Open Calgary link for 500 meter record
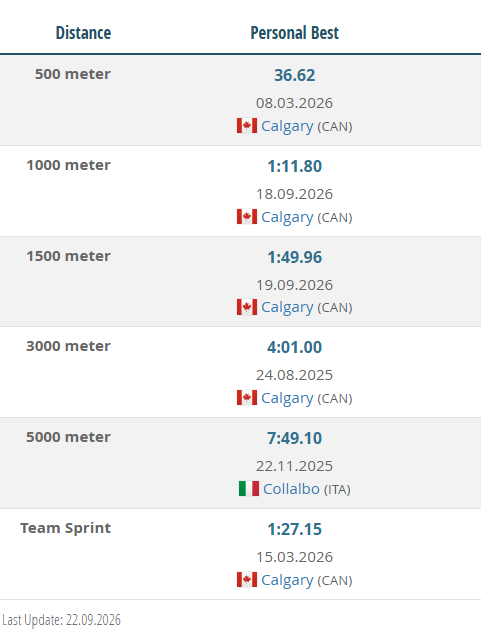Image resolution: width=481 pixels, height=632 pixels. point(287,127)
